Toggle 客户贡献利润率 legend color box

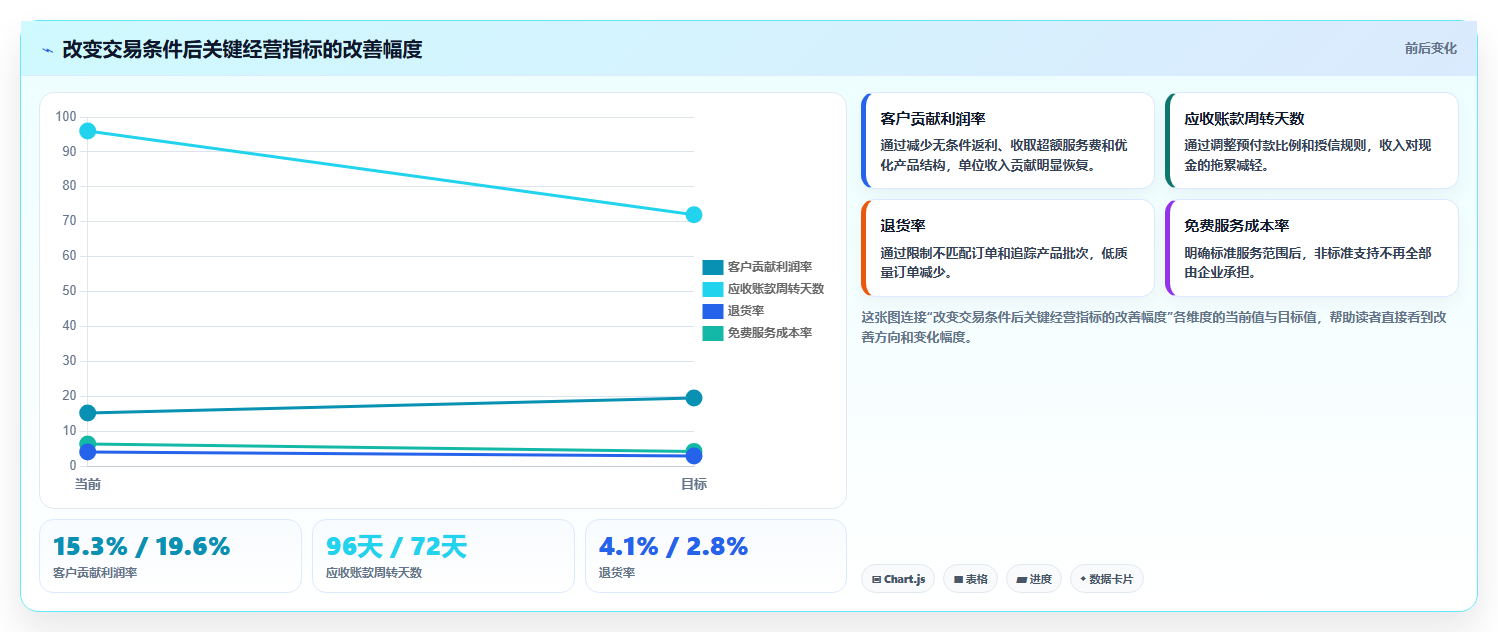coord(712,267)
